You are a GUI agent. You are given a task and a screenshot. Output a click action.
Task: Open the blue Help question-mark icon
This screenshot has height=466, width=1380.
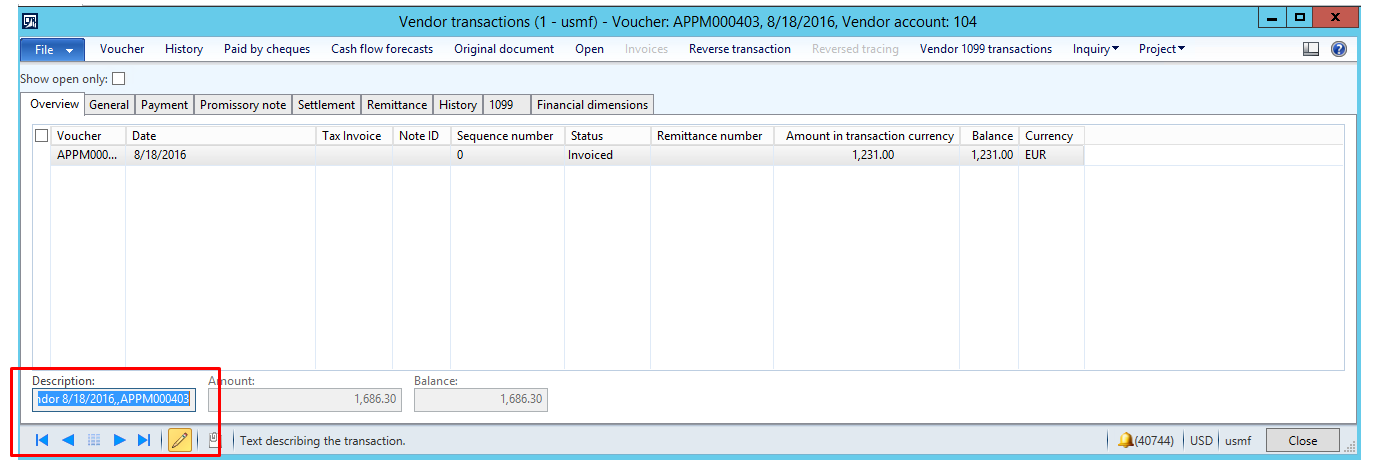click(x=1338, y=49)
